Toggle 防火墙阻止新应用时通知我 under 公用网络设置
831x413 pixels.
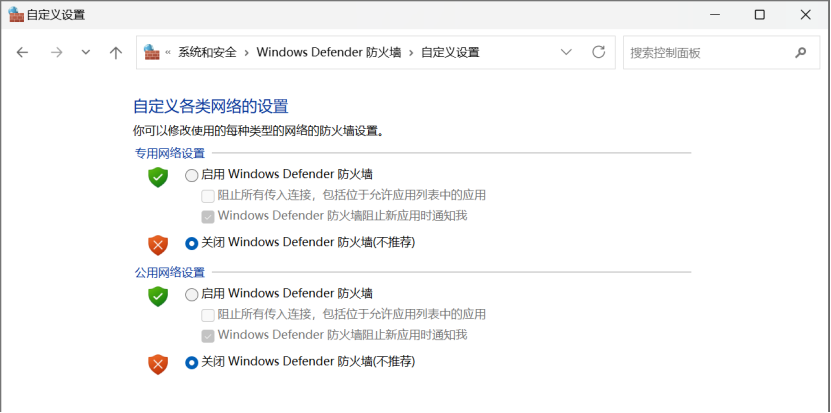208,336
